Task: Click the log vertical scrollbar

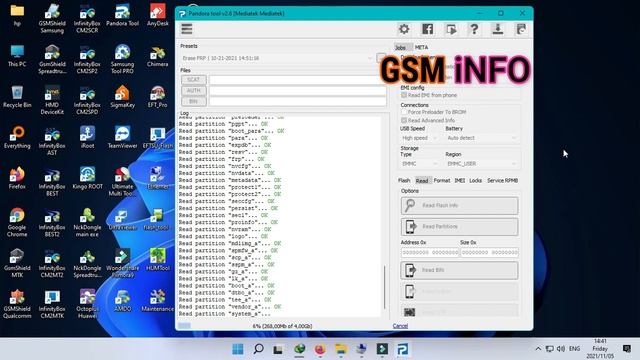Action: point(384,287)
